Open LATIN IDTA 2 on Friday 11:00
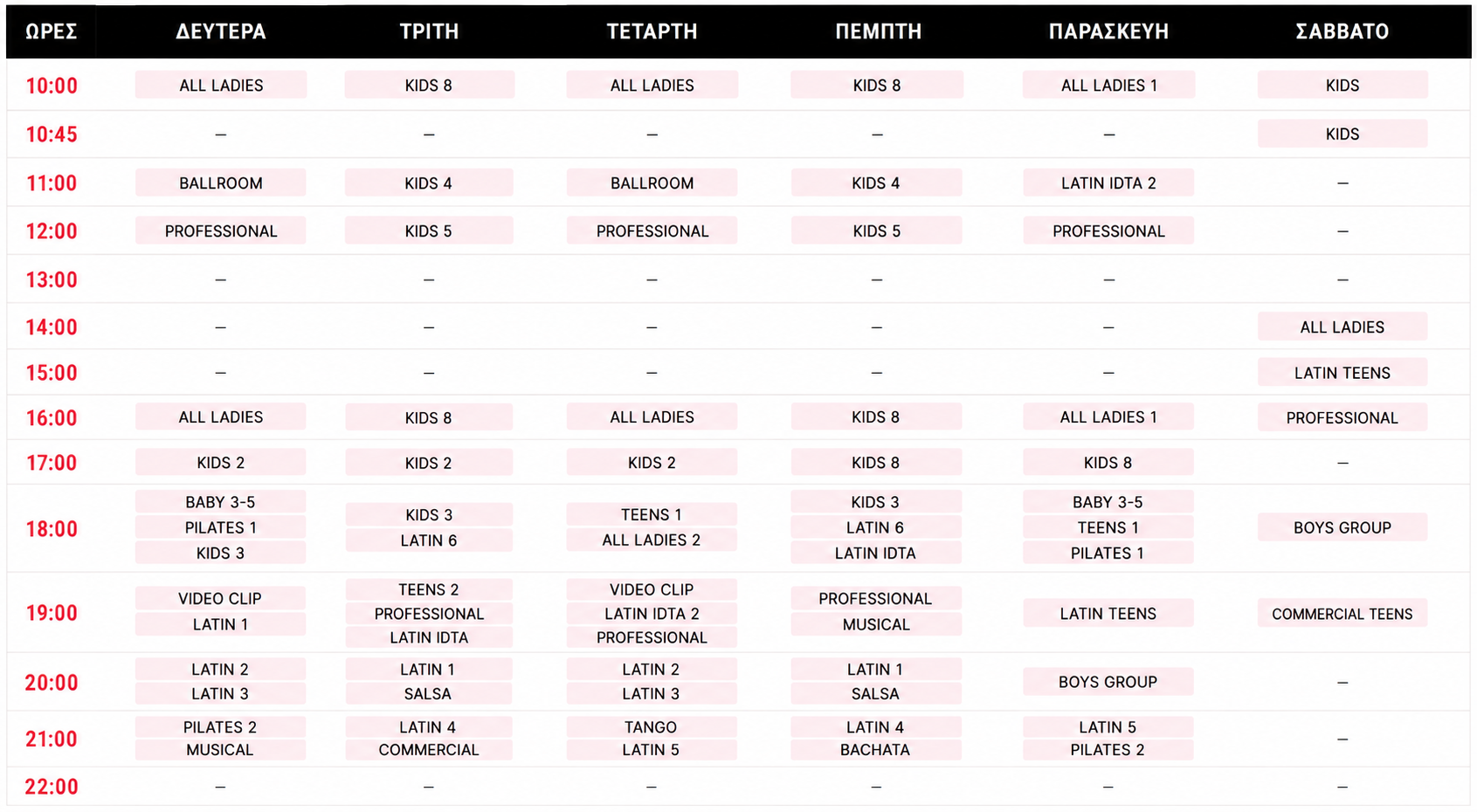The height and width of the screenshot is (812, 1477). coord(1108,182)
